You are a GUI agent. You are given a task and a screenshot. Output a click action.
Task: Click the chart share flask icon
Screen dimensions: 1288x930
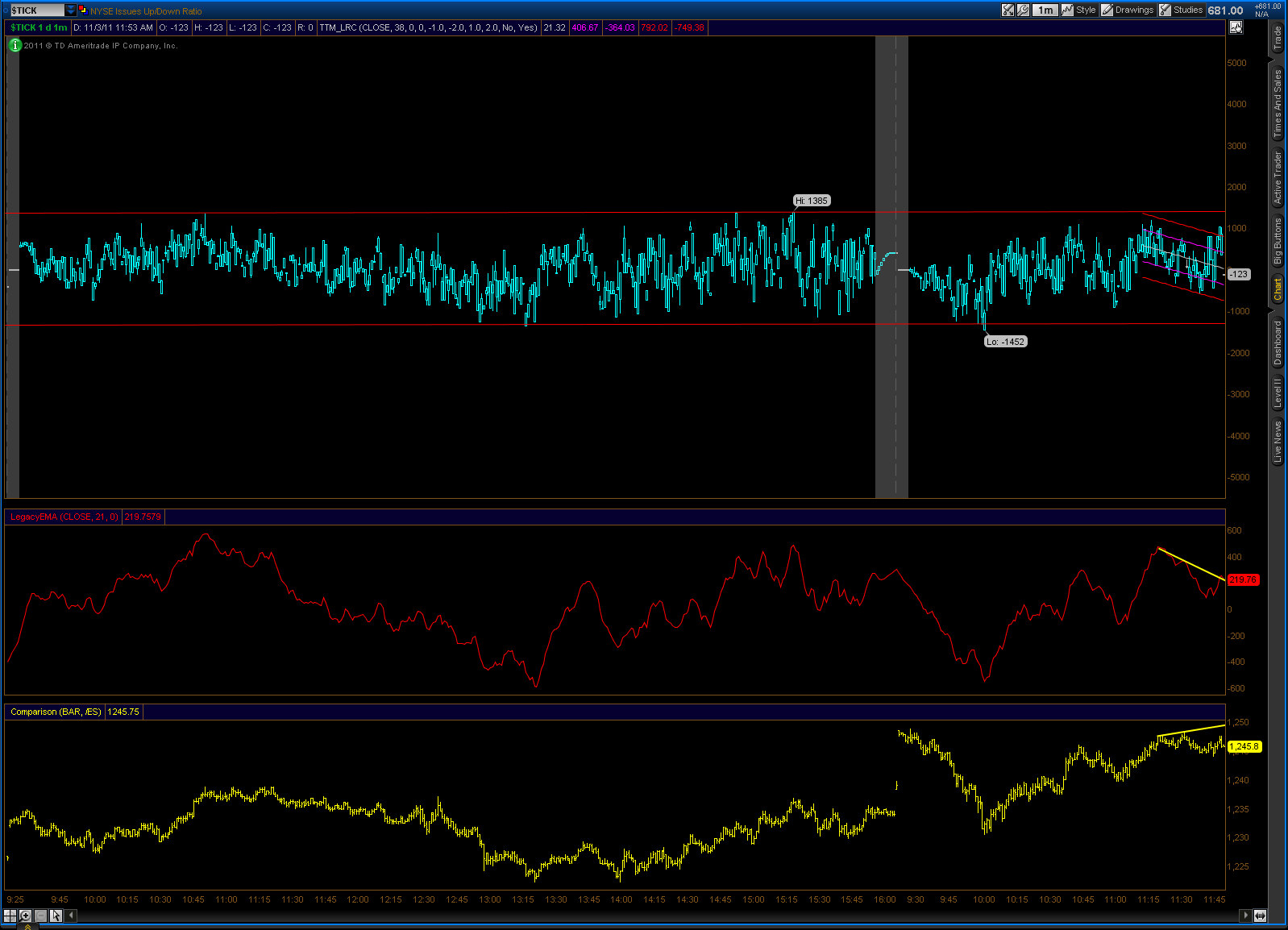[x=1008, y=10]
